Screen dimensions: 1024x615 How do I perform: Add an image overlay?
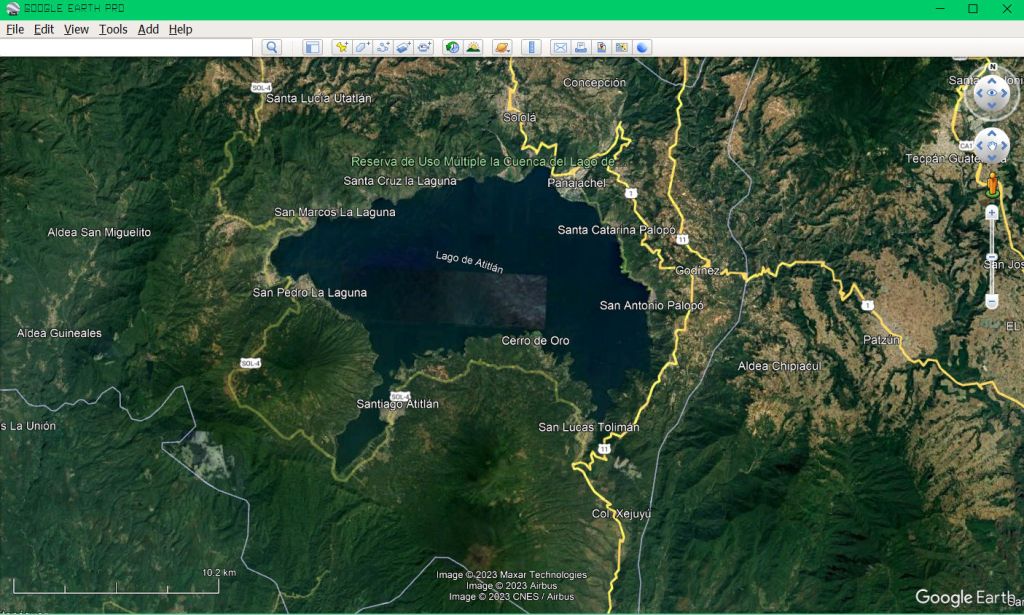403,47
